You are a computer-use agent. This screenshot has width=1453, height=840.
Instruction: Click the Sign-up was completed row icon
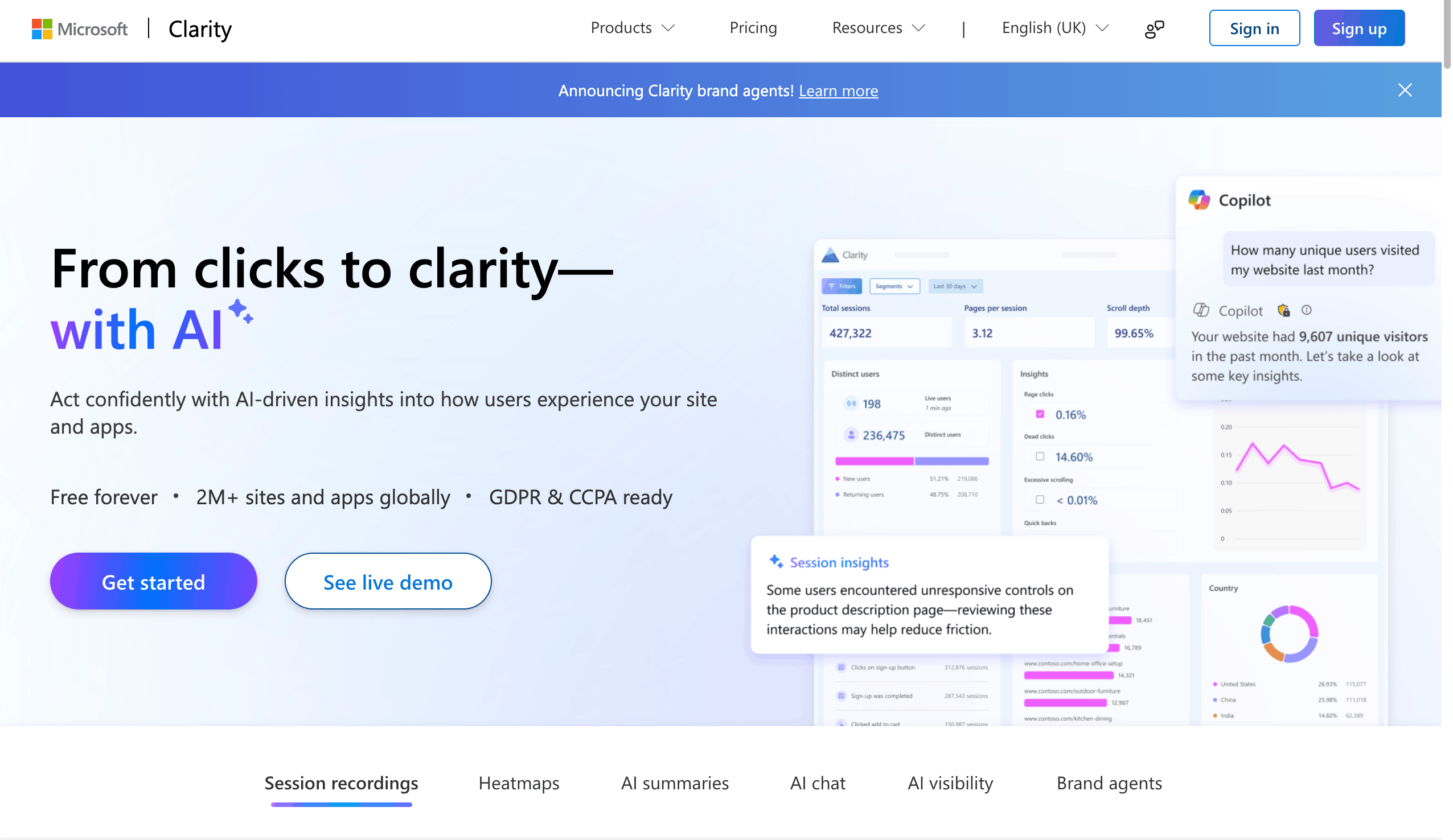coord(842,696)
